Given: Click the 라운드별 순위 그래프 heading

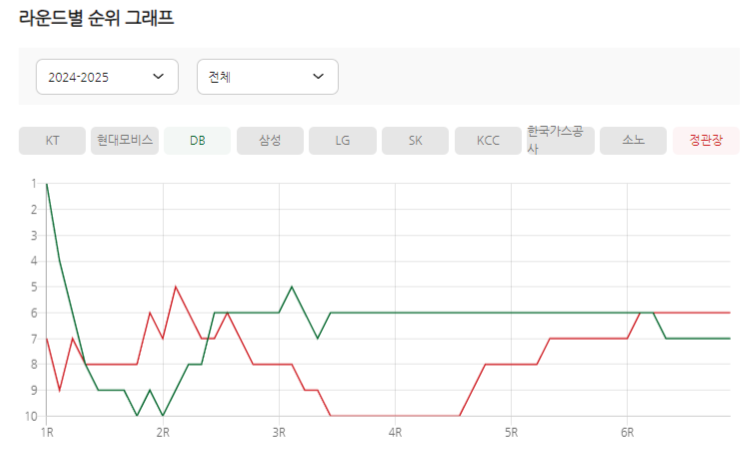Looking at the screenshot, I should coord(97,18).
